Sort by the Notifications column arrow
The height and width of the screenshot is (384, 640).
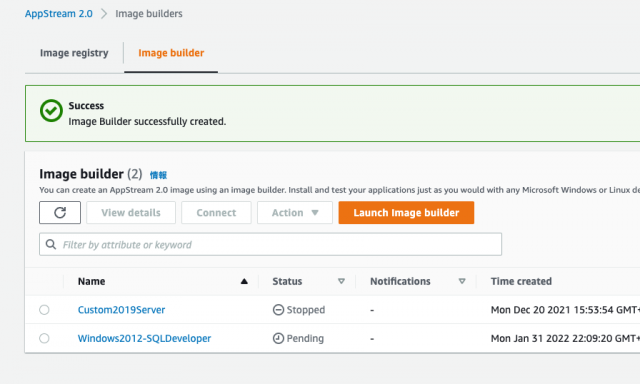coord(462,281)
